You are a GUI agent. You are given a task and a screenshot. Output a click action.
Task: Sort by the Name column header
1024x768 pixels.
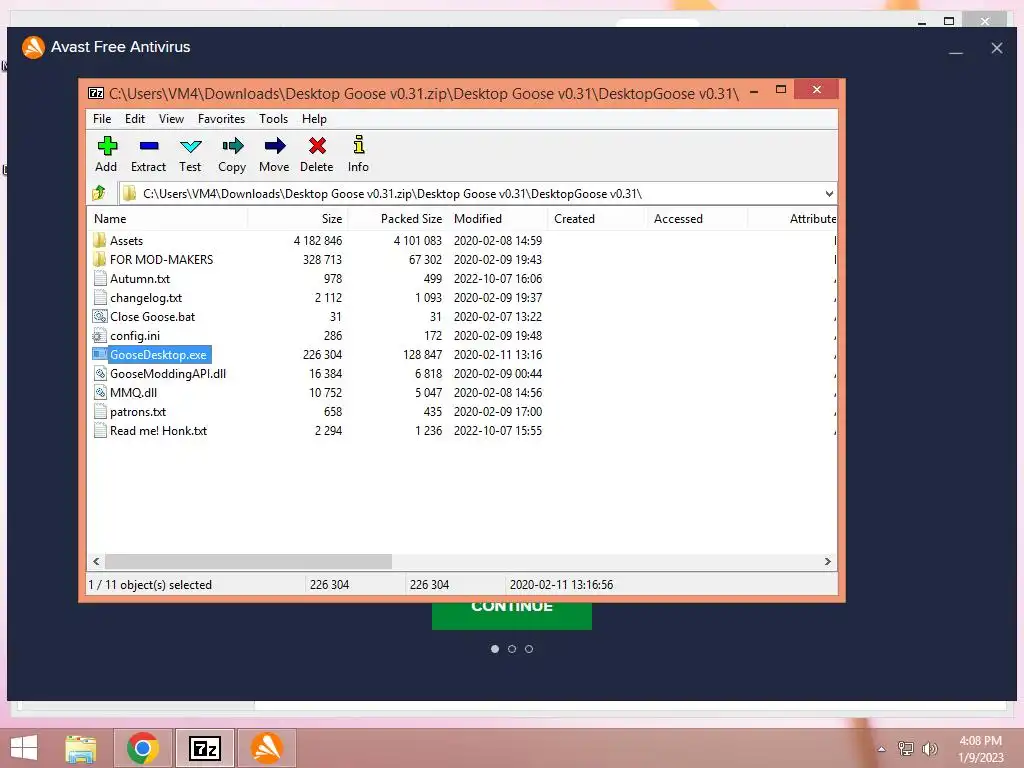pyautogui.click(x=167, y=219)
